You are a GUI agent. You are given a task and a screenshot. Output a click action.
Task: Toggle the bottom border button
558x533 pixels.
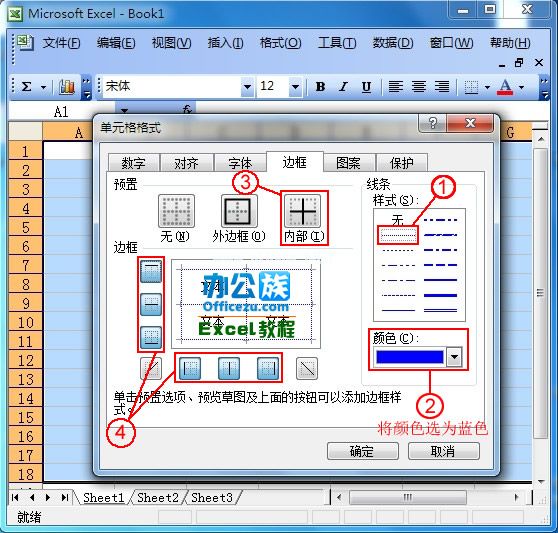[x=151, y=338]
